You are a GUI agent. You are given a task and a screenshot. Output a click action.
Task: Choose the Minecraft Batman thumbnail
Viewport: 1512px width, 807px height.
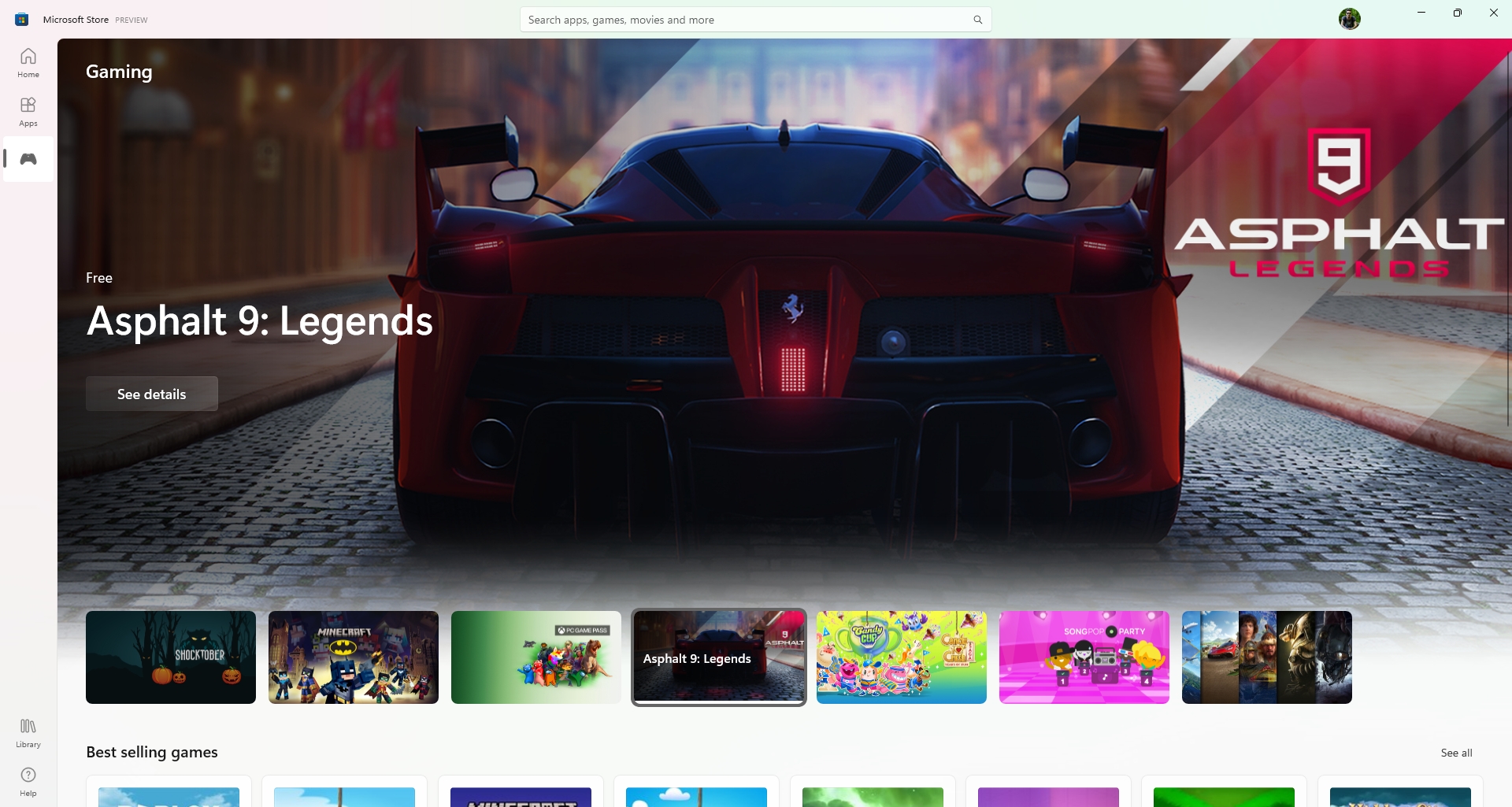[x=354, y=657]
